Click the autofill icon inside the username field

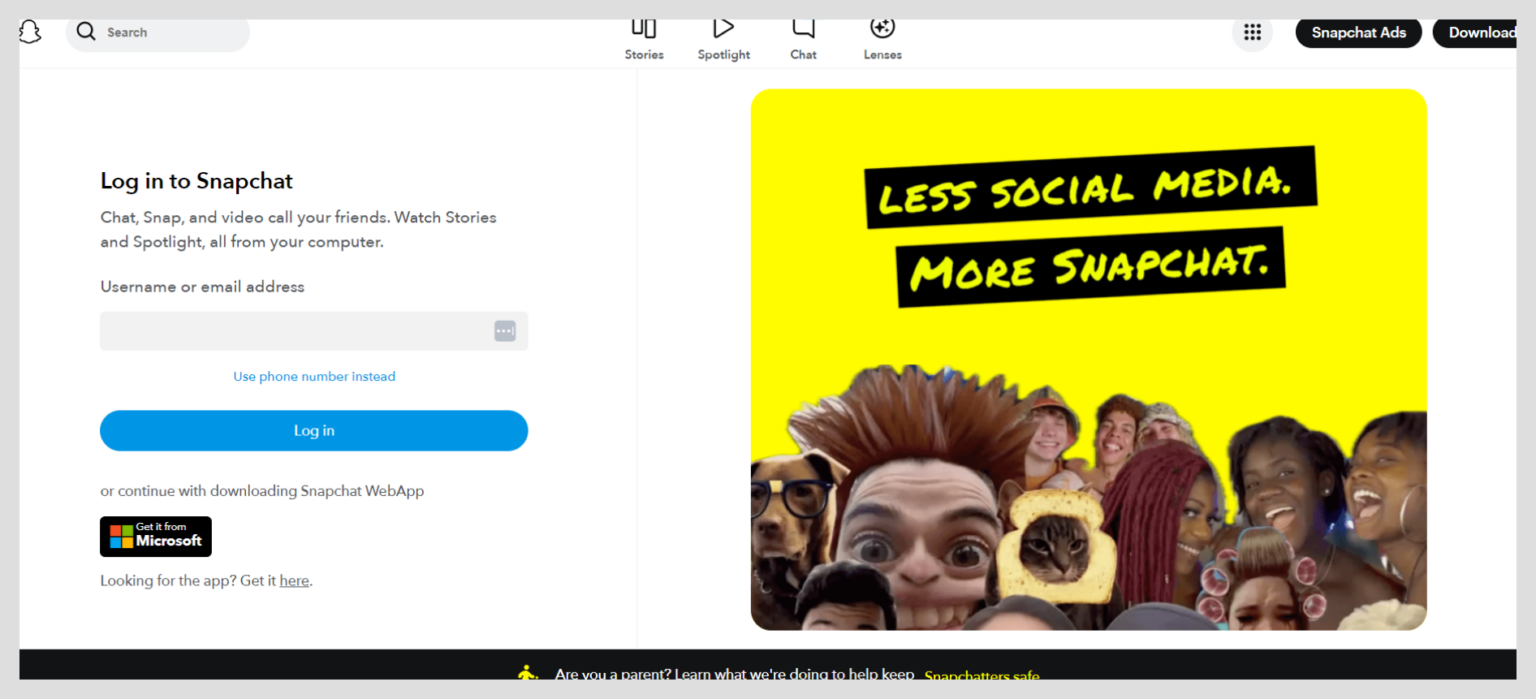pyautogui.click(x=505, y=331)
